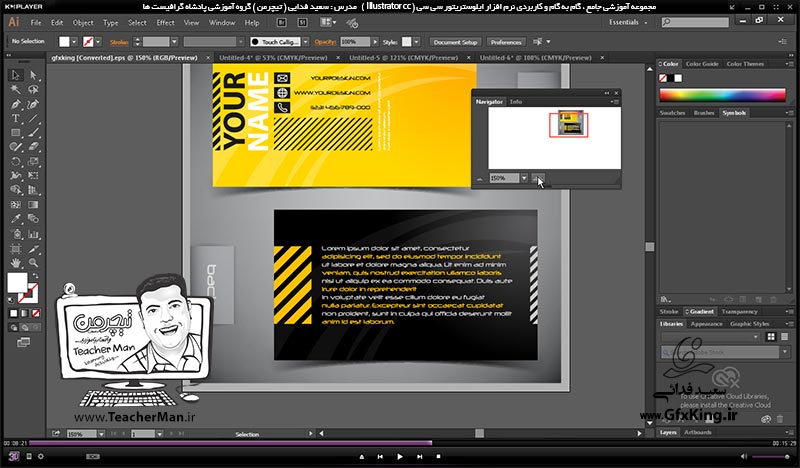
Task: Open the change screen mode button
Action: tap(23, 342)
